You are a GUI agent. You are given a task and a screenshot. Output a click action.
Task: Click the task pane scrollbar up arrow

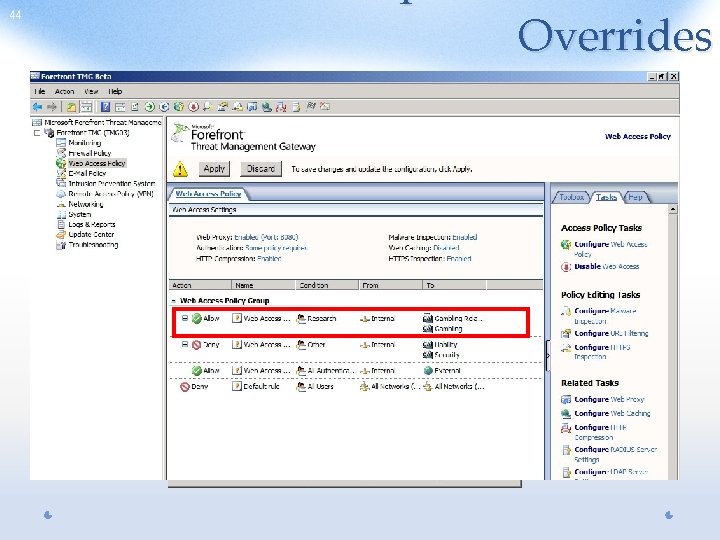point(673,209)
